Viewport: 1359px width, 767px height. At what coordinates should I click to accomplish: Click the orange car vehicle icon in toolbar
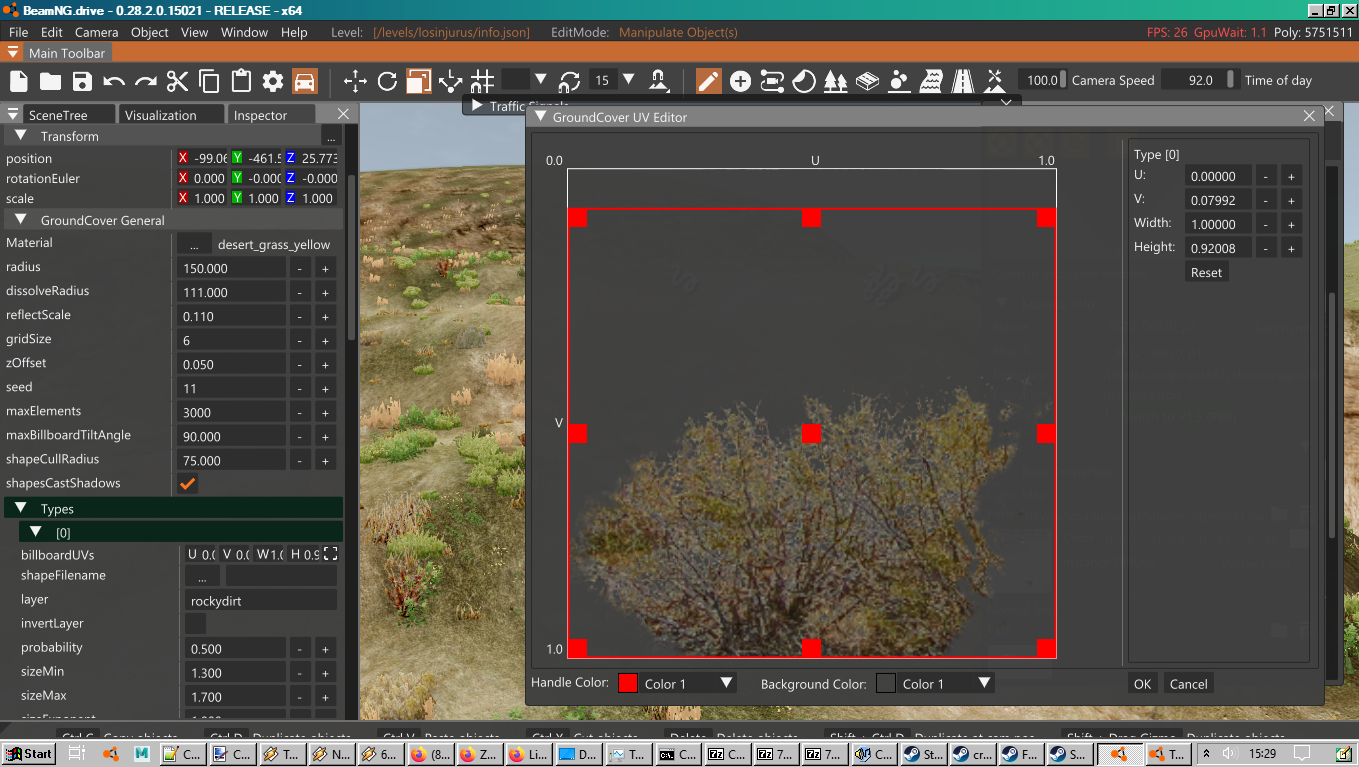305,81
